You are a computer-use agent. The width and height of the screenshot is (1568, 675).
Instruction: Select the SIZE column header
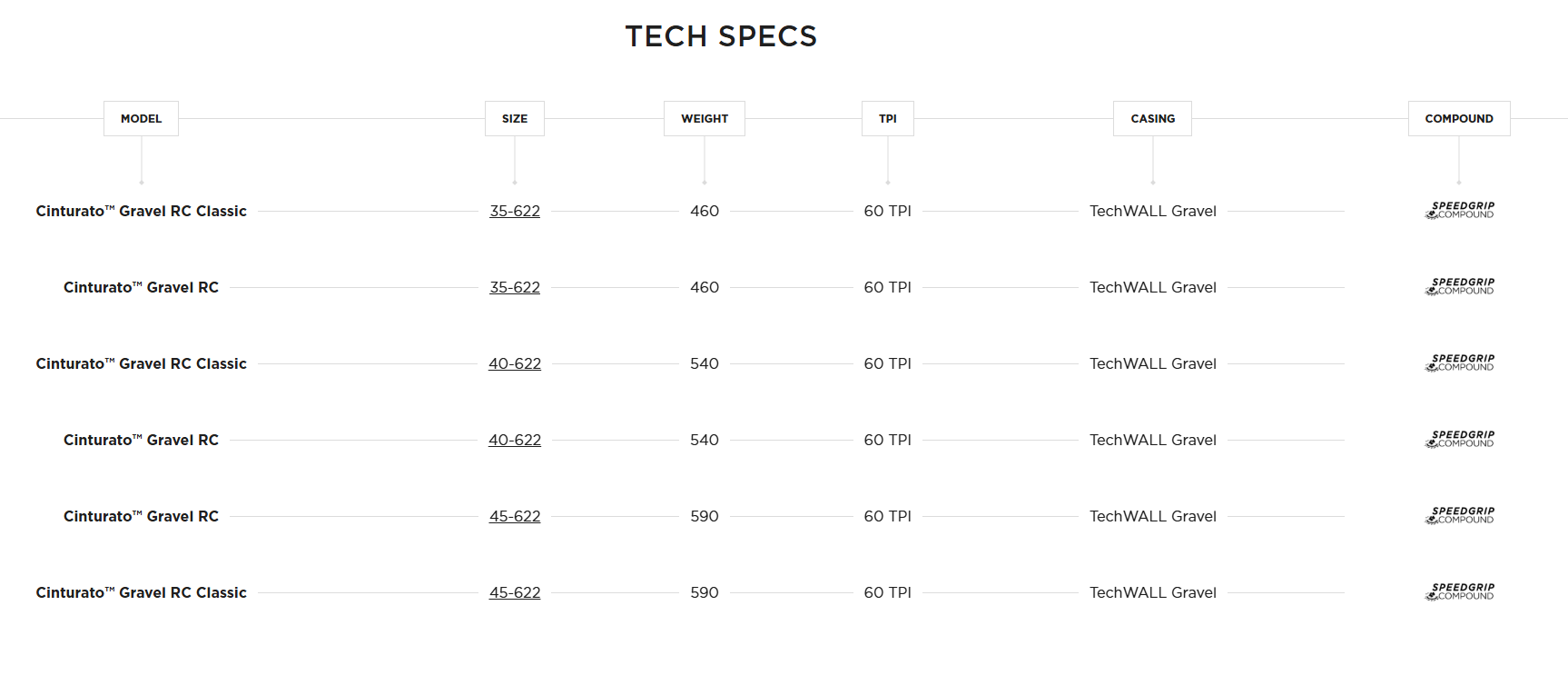coord(515,119)
